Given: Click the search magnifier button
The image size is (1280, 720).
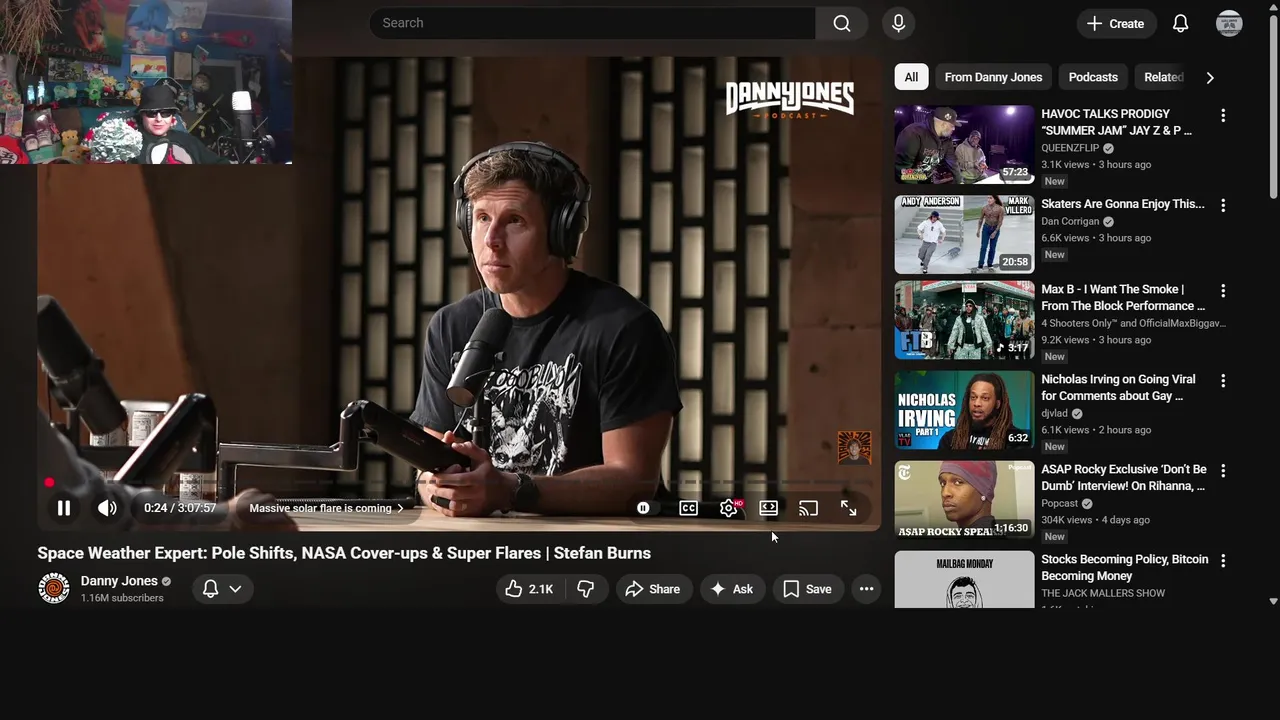Looking at the screenshot, I should click(842, 23).
